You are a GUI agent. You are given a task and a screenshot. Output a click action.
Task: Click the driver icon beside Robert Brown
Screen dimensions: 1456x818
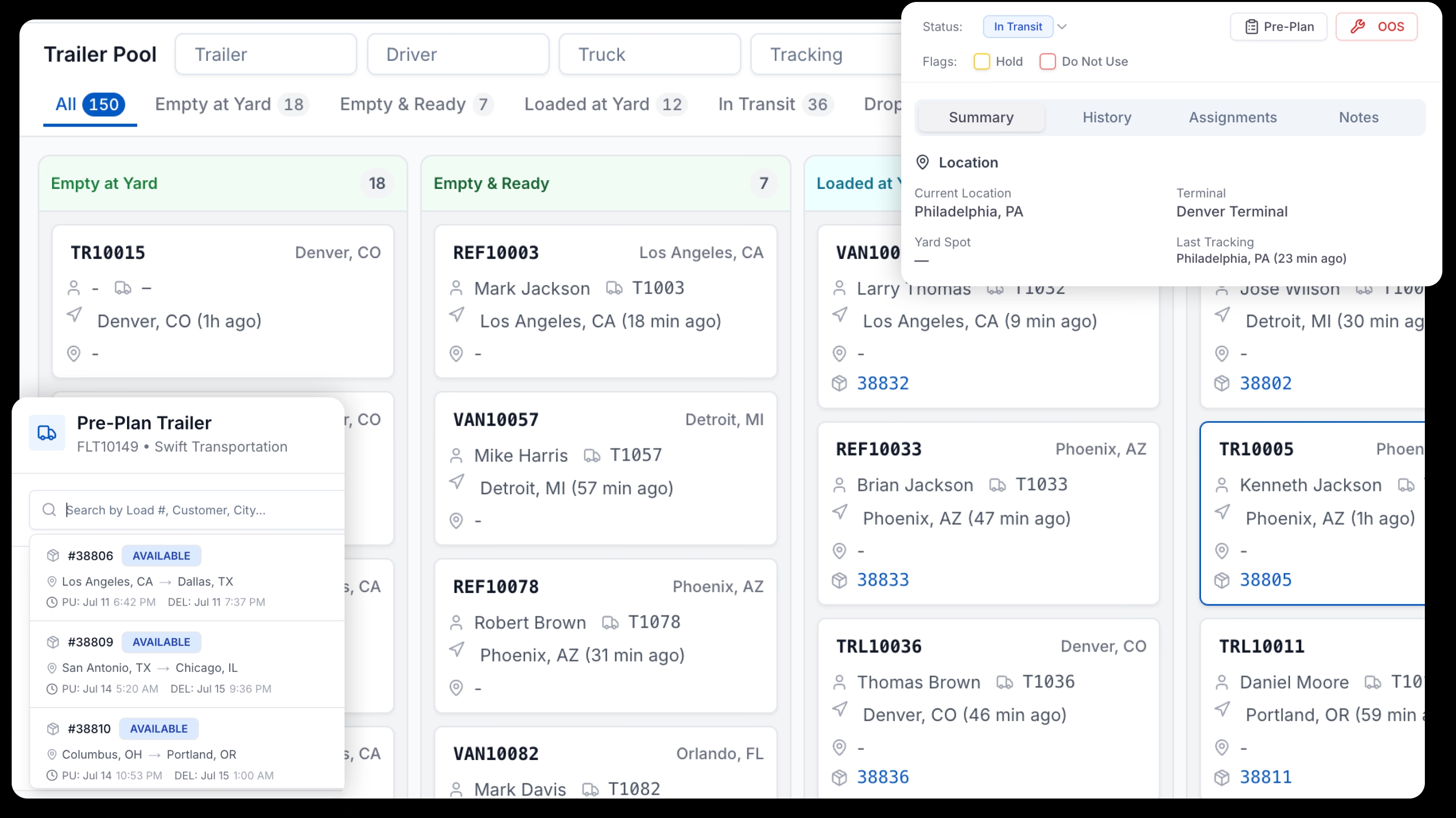pos(456,623)
